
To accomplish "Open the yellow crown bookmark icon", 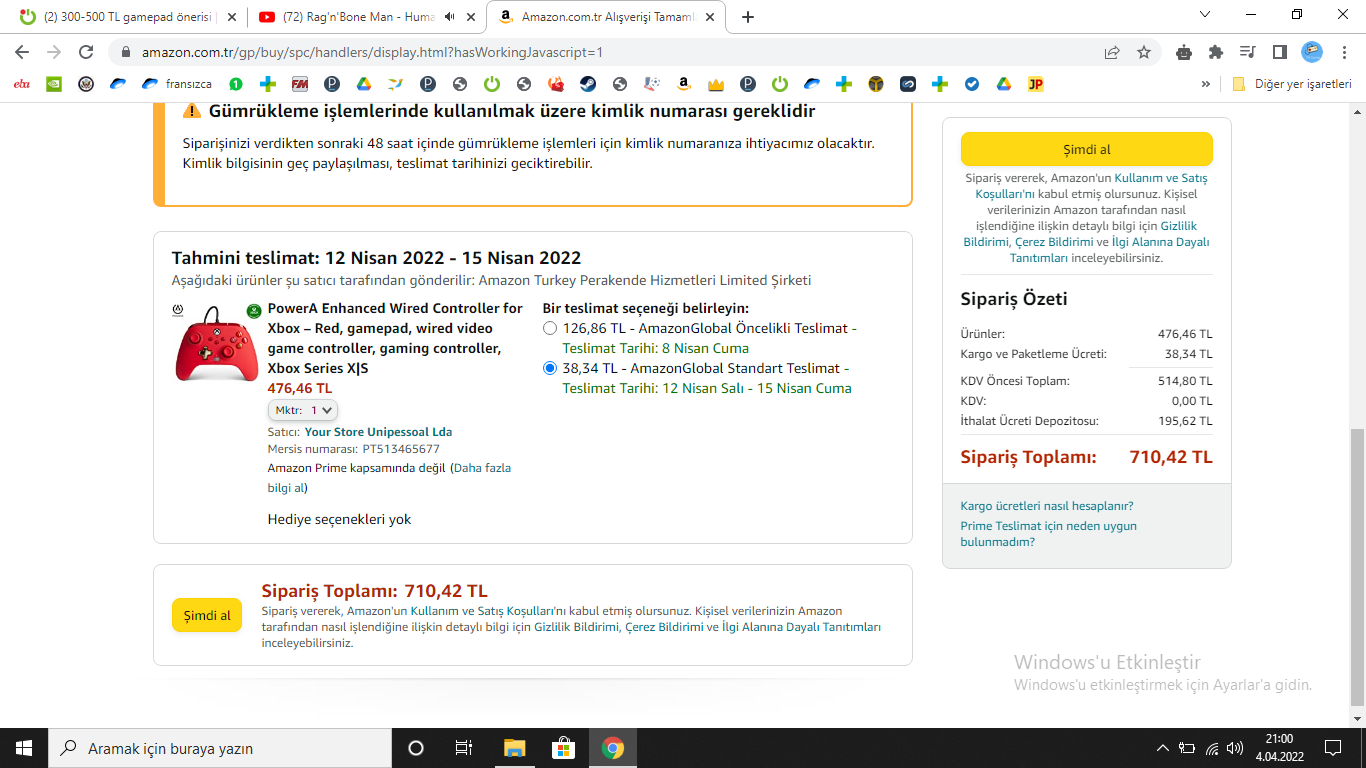I will [715, 84].
